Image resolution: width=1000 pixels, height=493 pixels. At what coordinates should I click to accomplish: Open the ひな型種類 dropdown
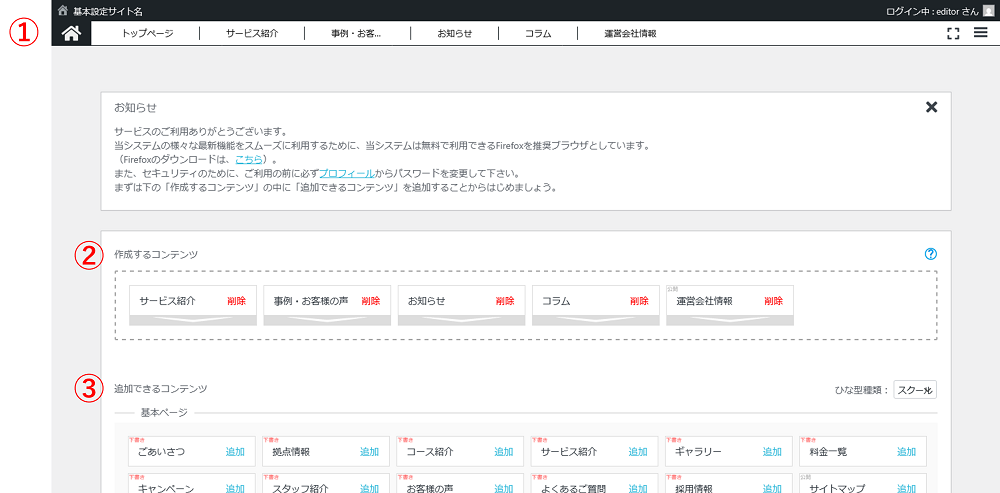[x=914, y=390]
